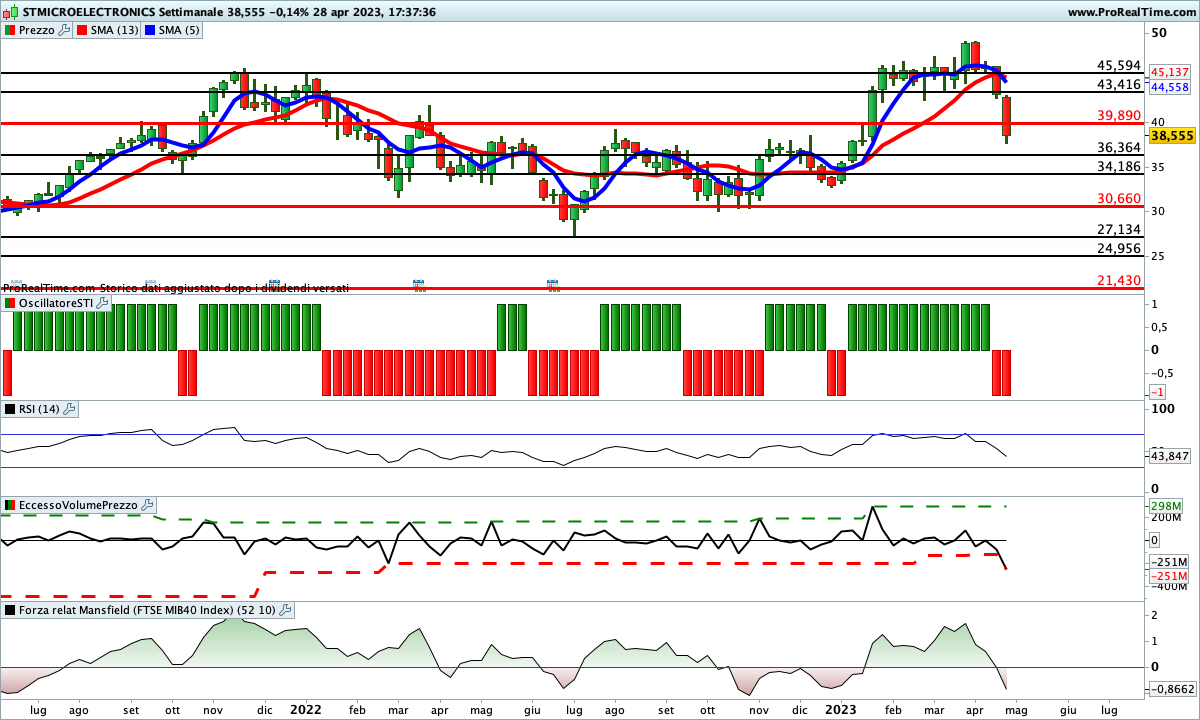Click the dividend event icon near giu 2022
Viewport: 1200px width, 720px height.
(551, 284)
